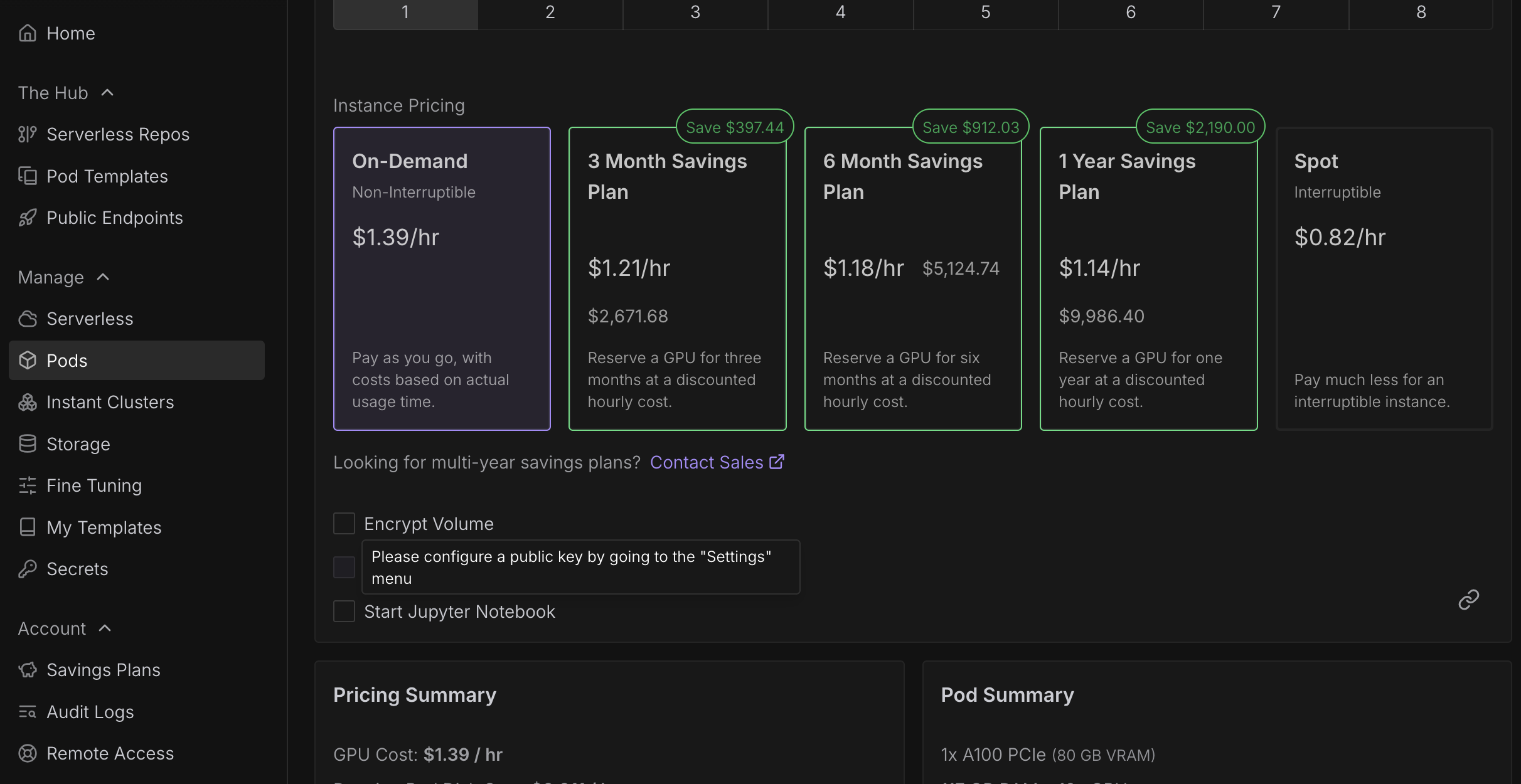Screen dimensions: 1521x784
Task: Click the Savings Plans piggy bank icon
Action: pyautogui.click(x=27, y=670)
